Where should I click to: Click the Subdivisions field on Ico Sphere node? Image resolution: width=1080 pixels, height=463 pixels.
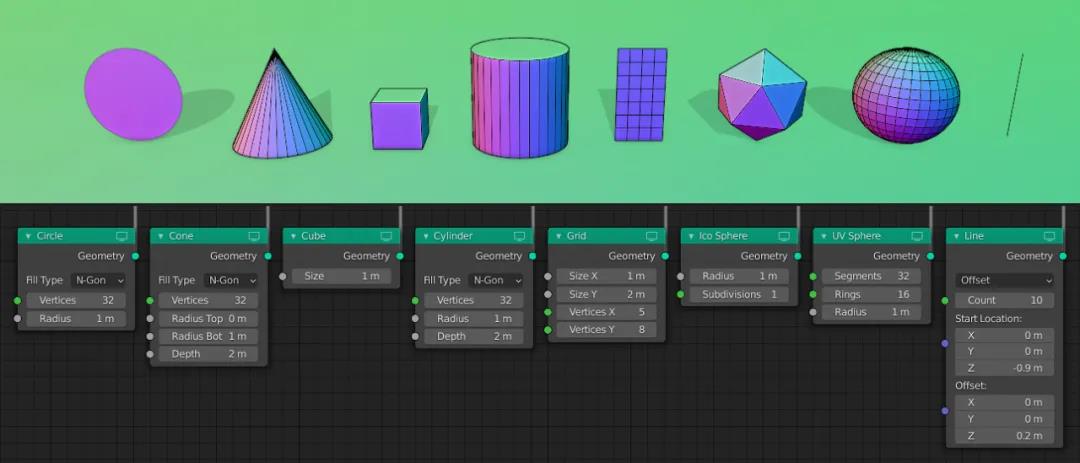[x=736, y=295]
